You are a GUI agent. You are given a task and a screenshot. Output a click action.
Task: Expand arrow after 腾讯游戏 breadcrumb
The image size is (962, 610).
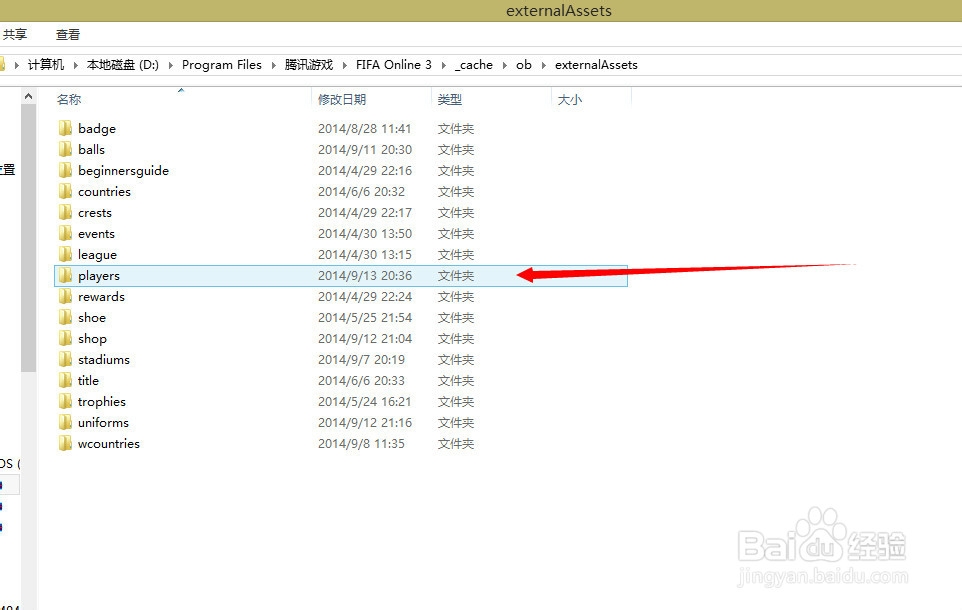click(344, 65)
